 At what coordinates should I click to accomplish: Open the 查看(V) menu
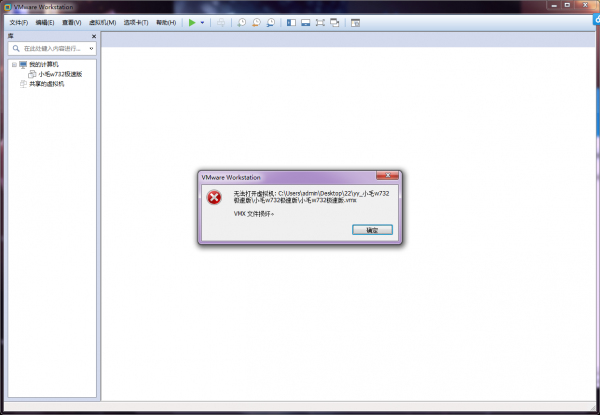(x=72, y=23)
